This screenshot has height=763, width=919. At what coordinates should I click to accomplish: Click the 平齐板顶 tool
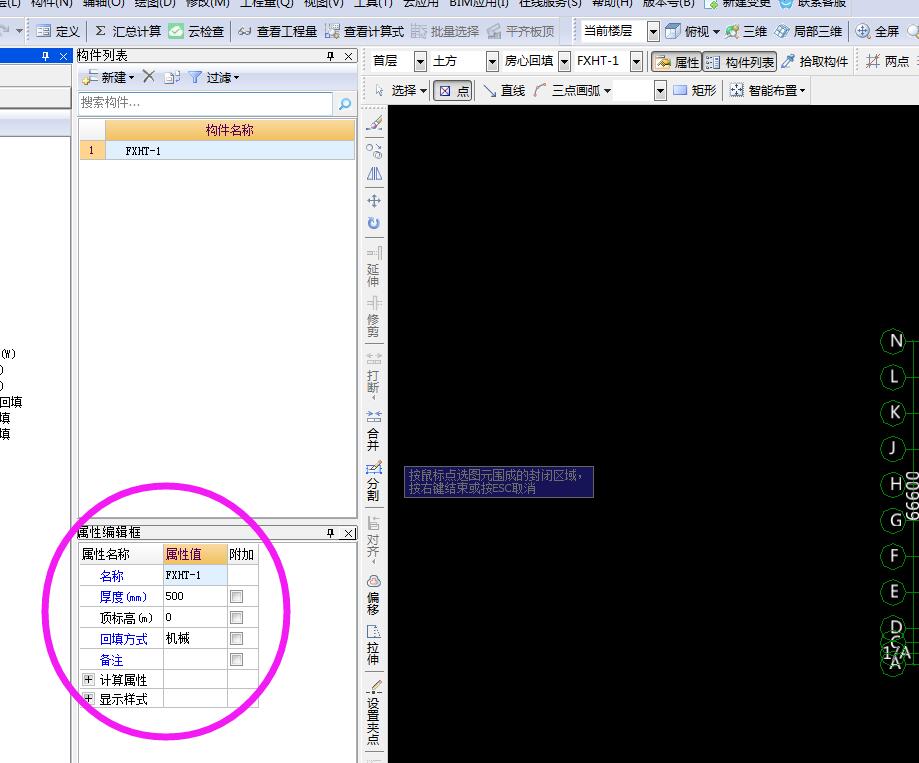pyautogui.click(x=520, y=31)
